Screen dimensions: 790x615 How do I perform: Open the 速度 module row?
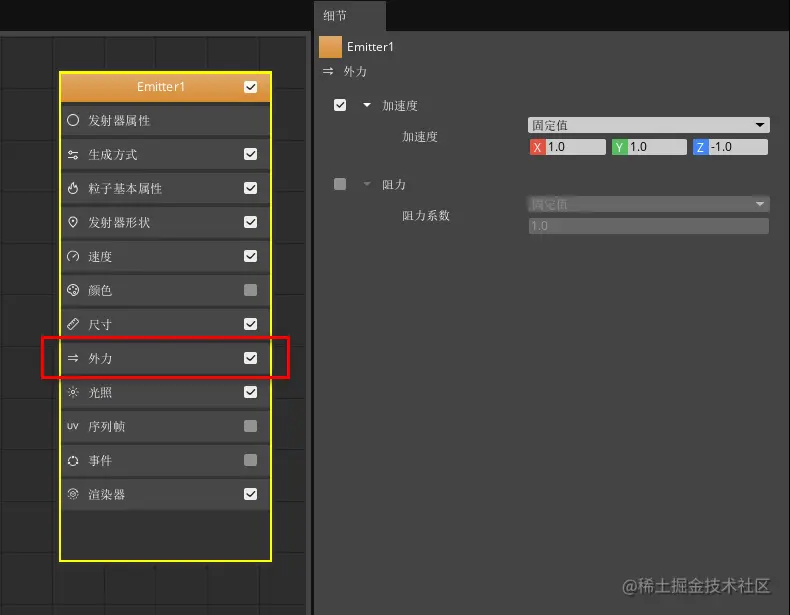tap(165, 256)
